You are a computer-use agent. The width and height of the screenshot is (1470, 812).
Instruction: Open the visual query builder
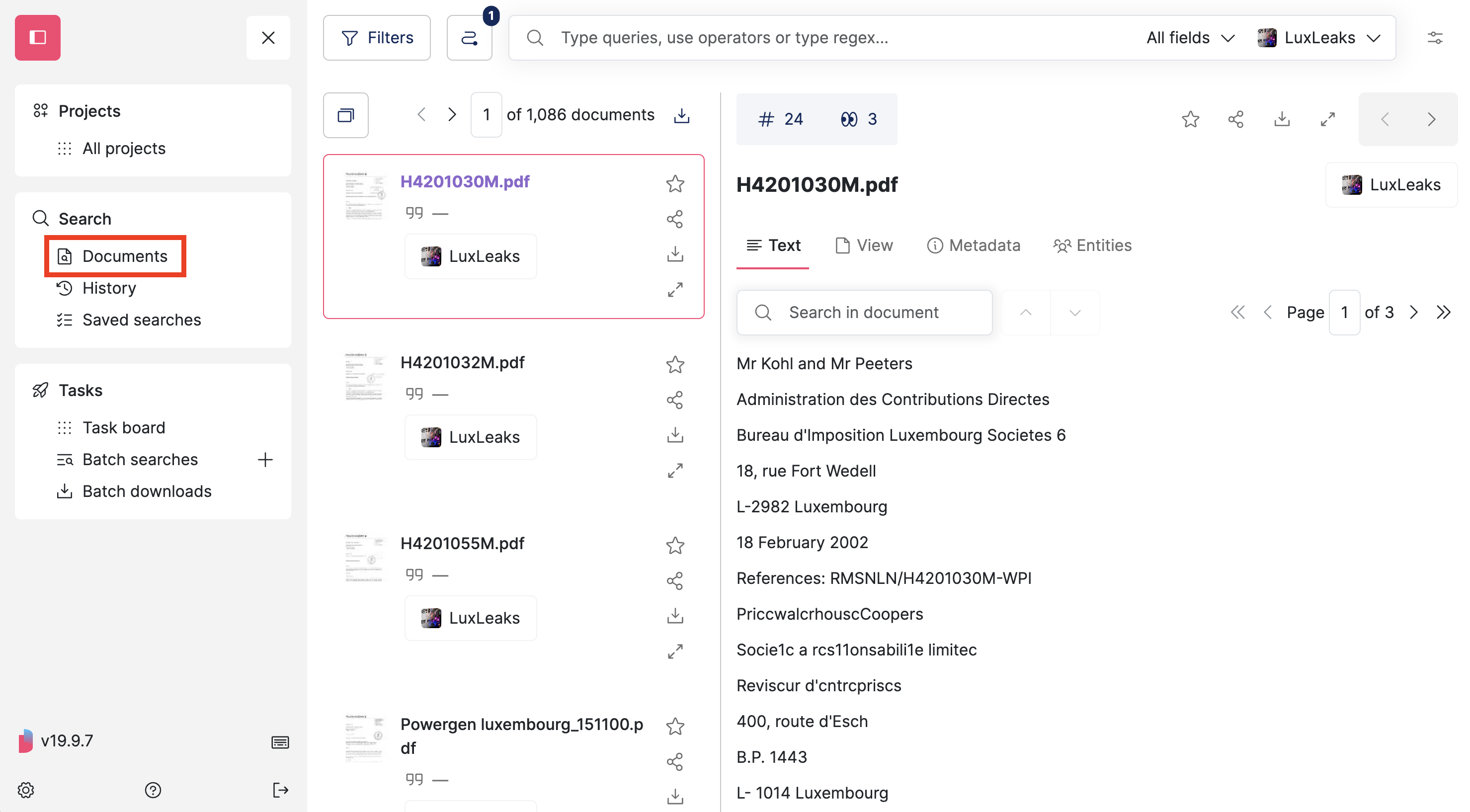click(x=469, y=38)
